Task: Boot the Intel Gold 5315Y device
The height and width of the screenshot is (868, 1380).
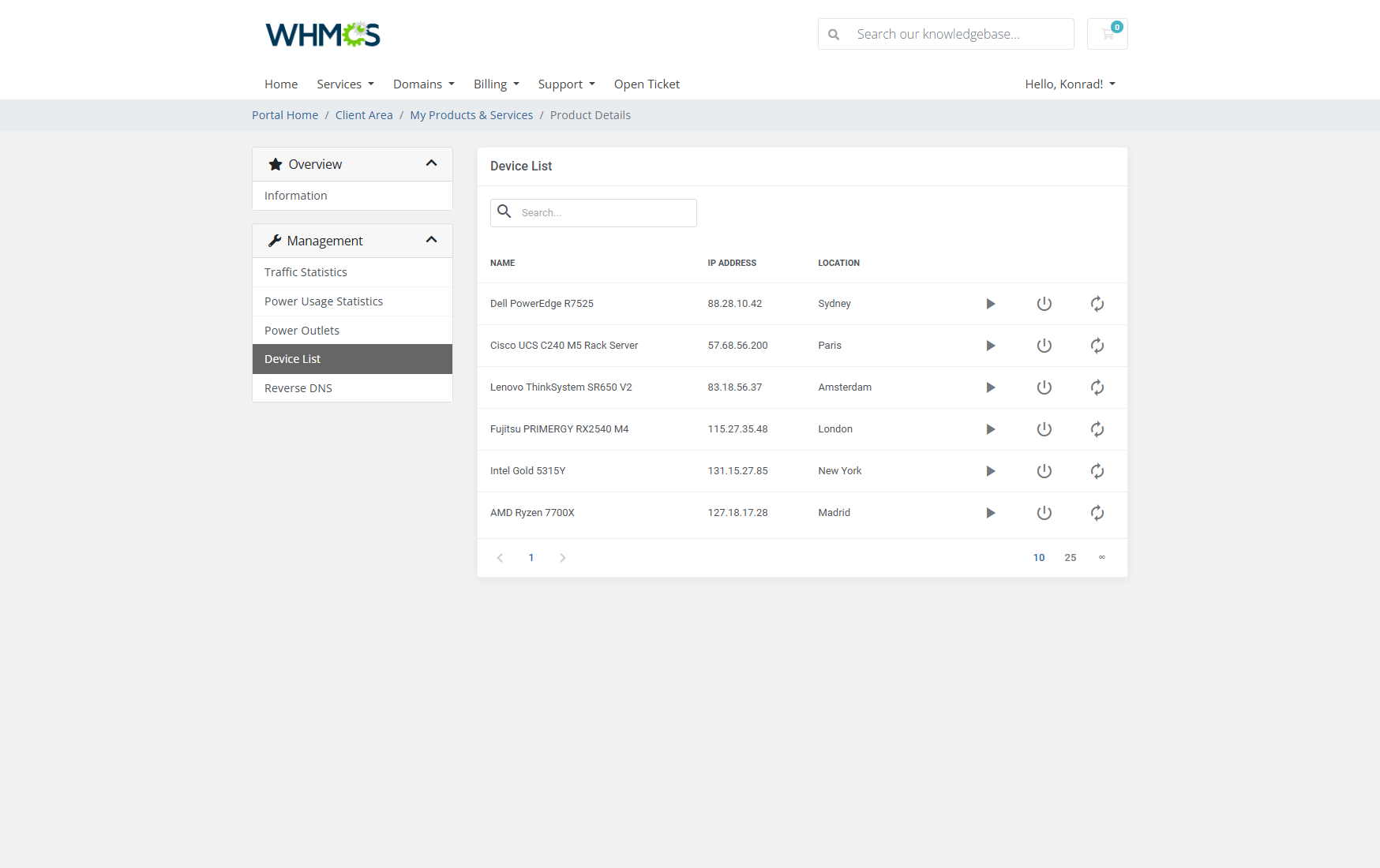Action: tap(990, 471)
